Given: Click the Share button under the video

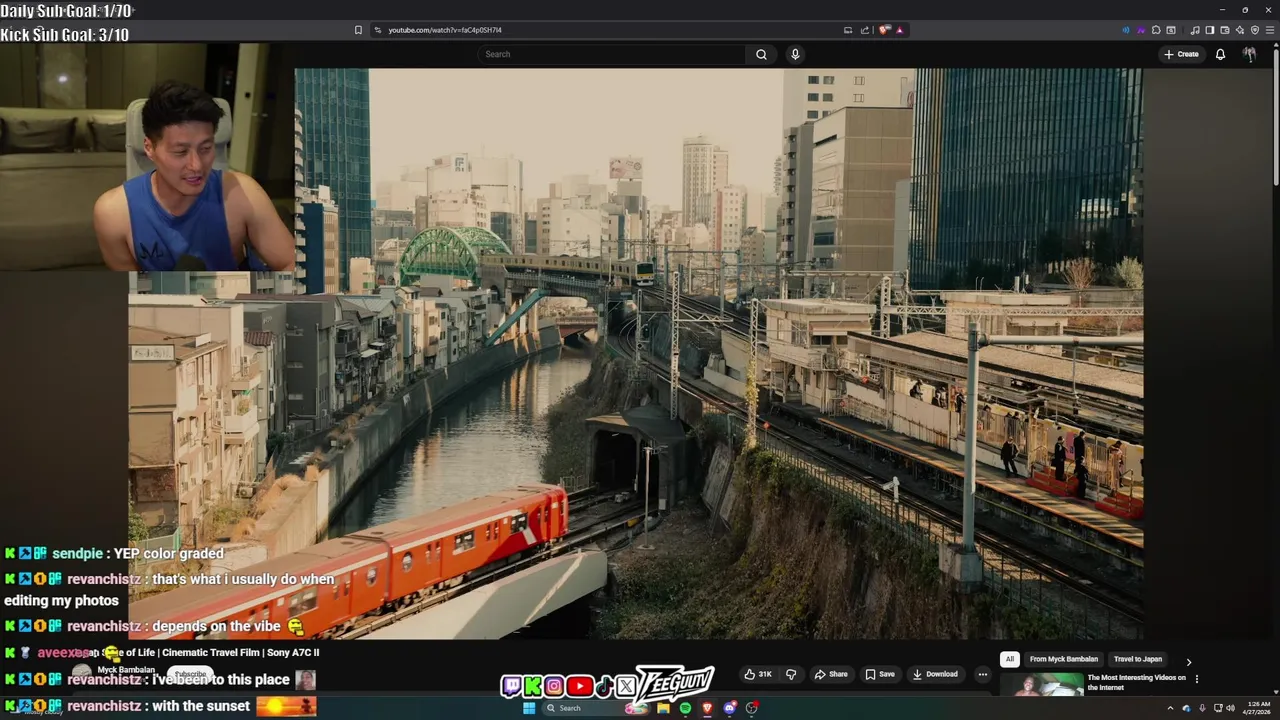Looking at the screenshot, I should point(831,674).
